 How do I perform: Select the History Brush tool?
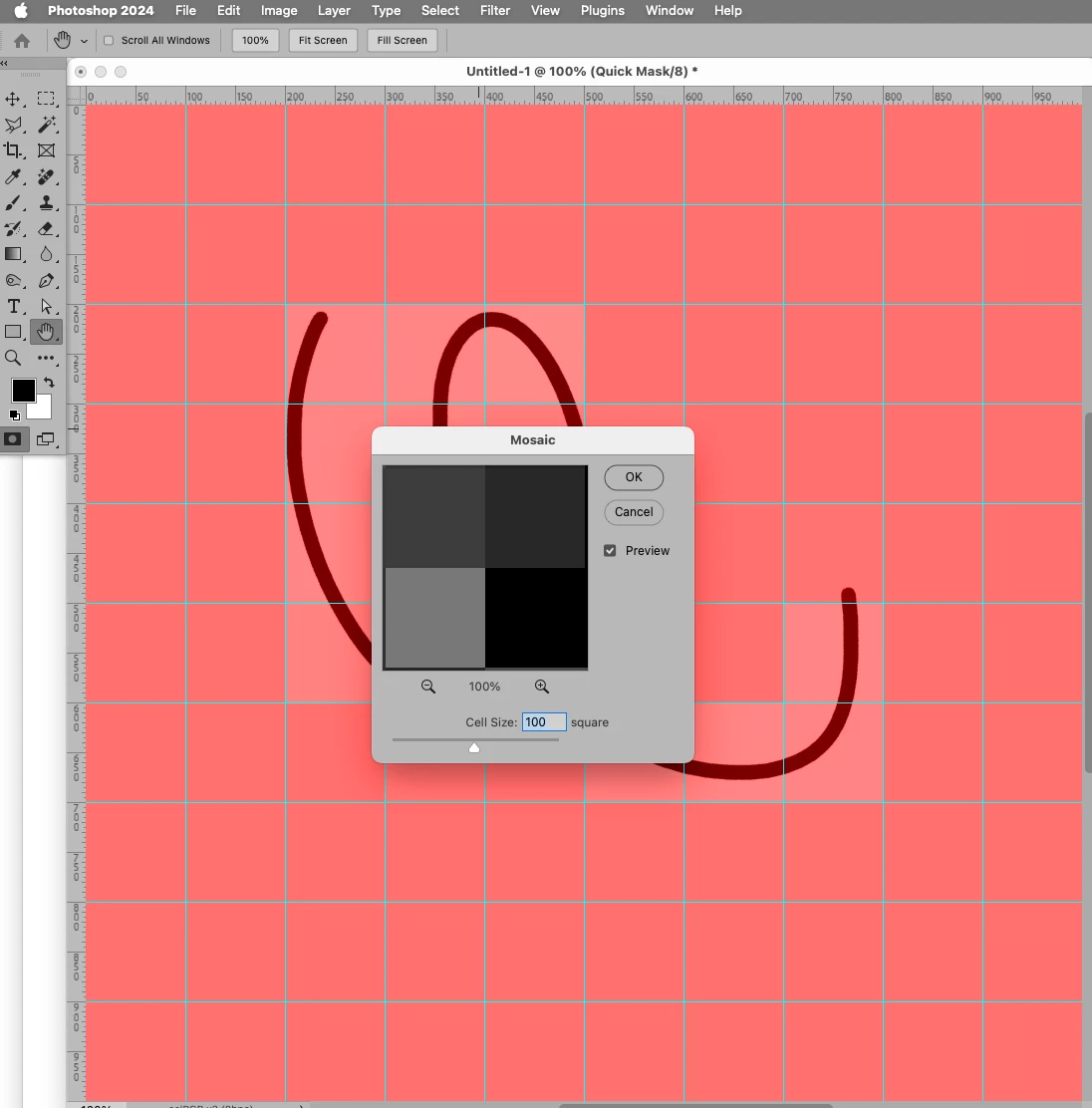click(x=13, y=228)
